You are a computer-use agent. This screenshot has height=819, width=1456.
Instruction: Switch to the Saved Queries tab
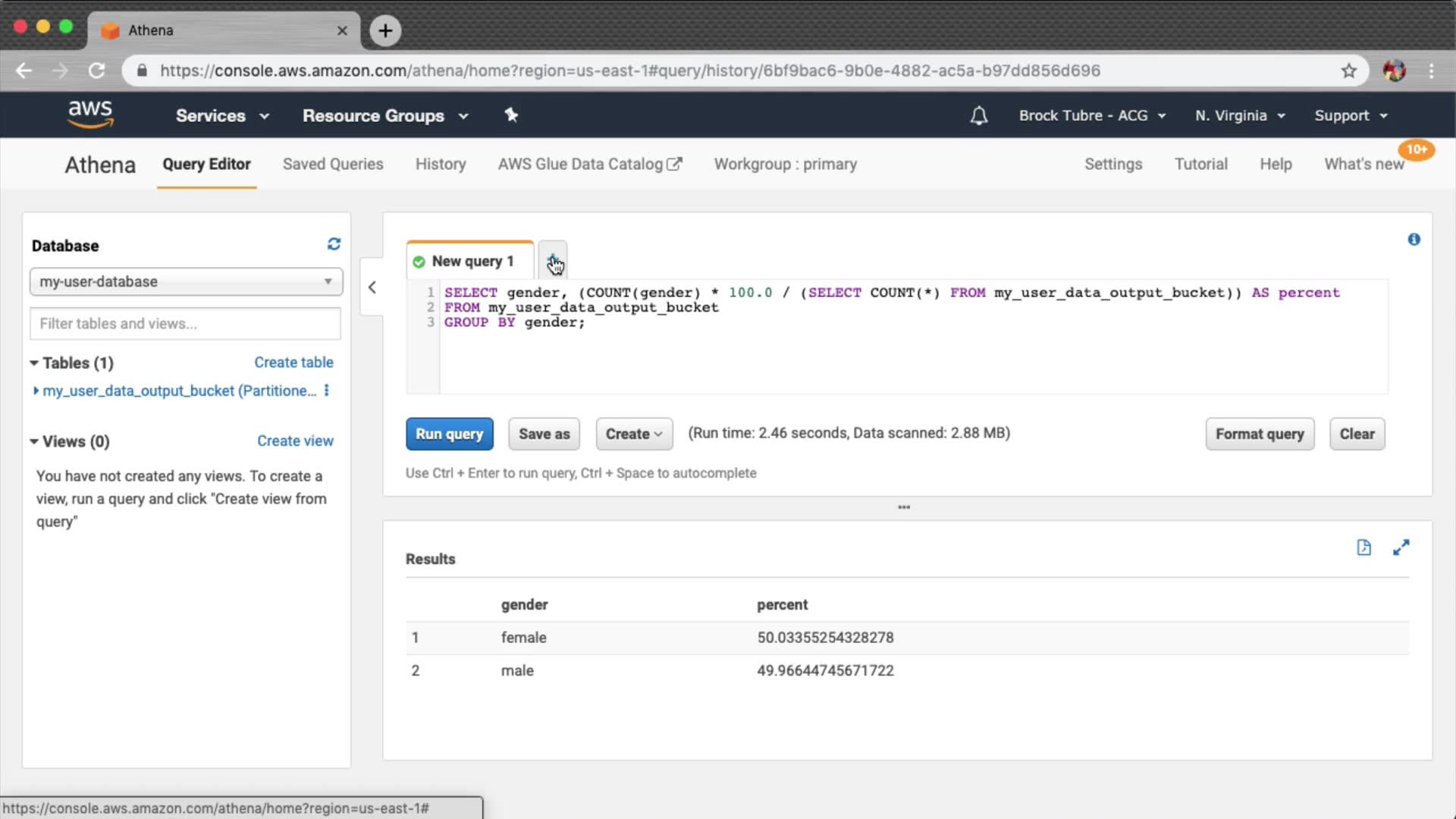point(332,165)
